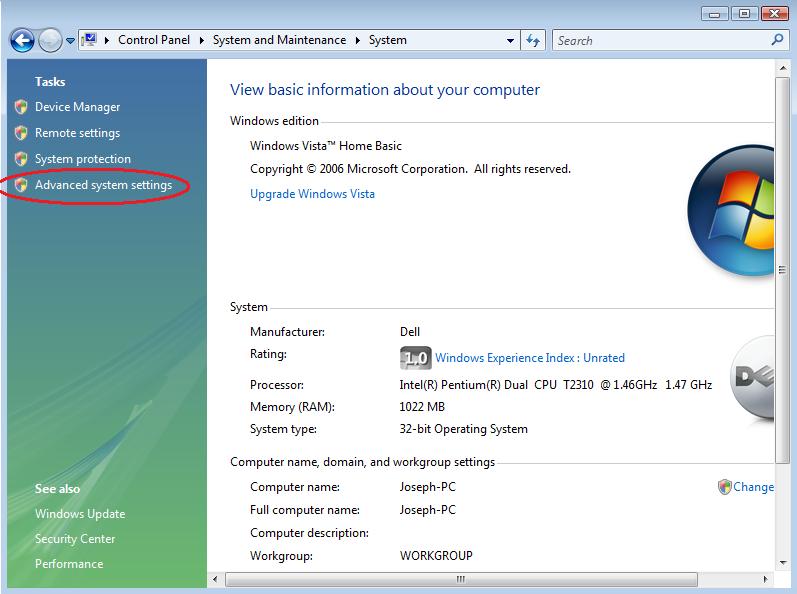Click the 1.0 rating badge icon
Image resolution: width=797 pixels, height=594 pixels.
point(415,358)
